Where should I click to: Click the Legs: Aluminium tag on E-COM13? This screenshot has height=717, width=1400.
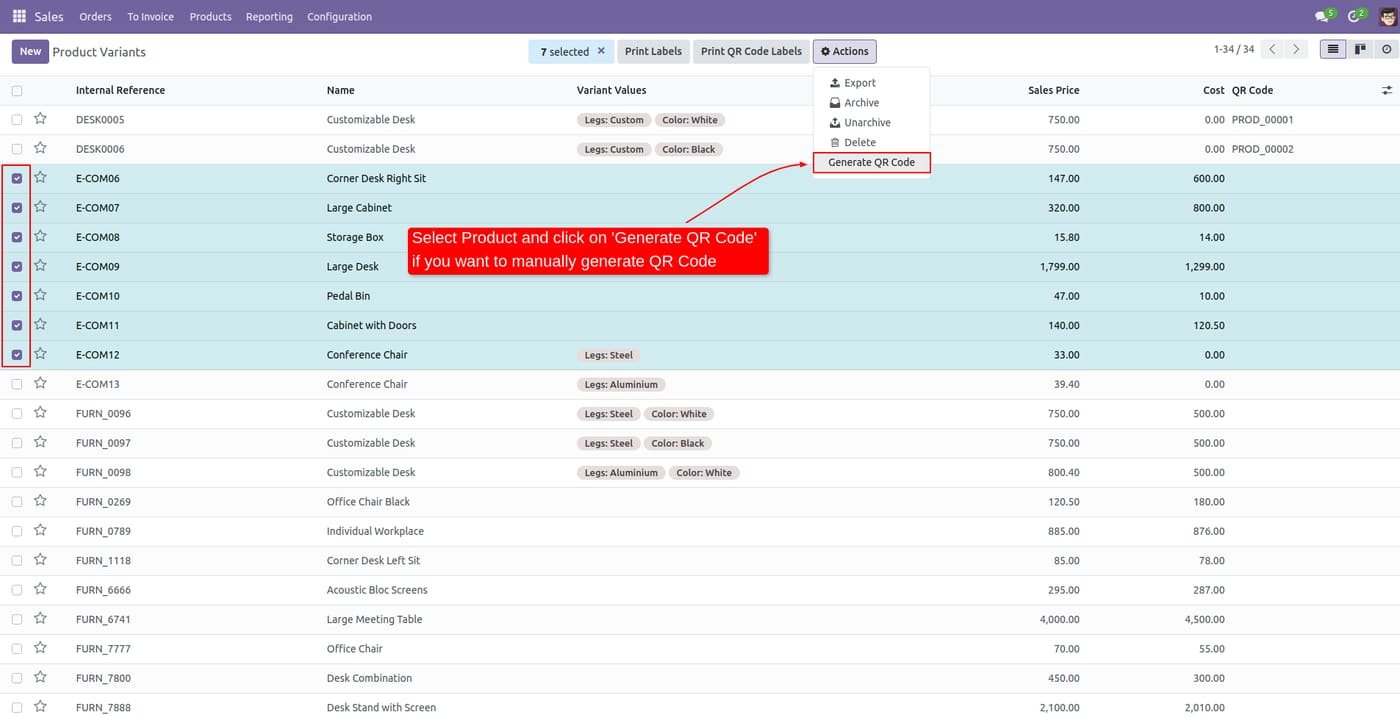click(x=621, y=384)
